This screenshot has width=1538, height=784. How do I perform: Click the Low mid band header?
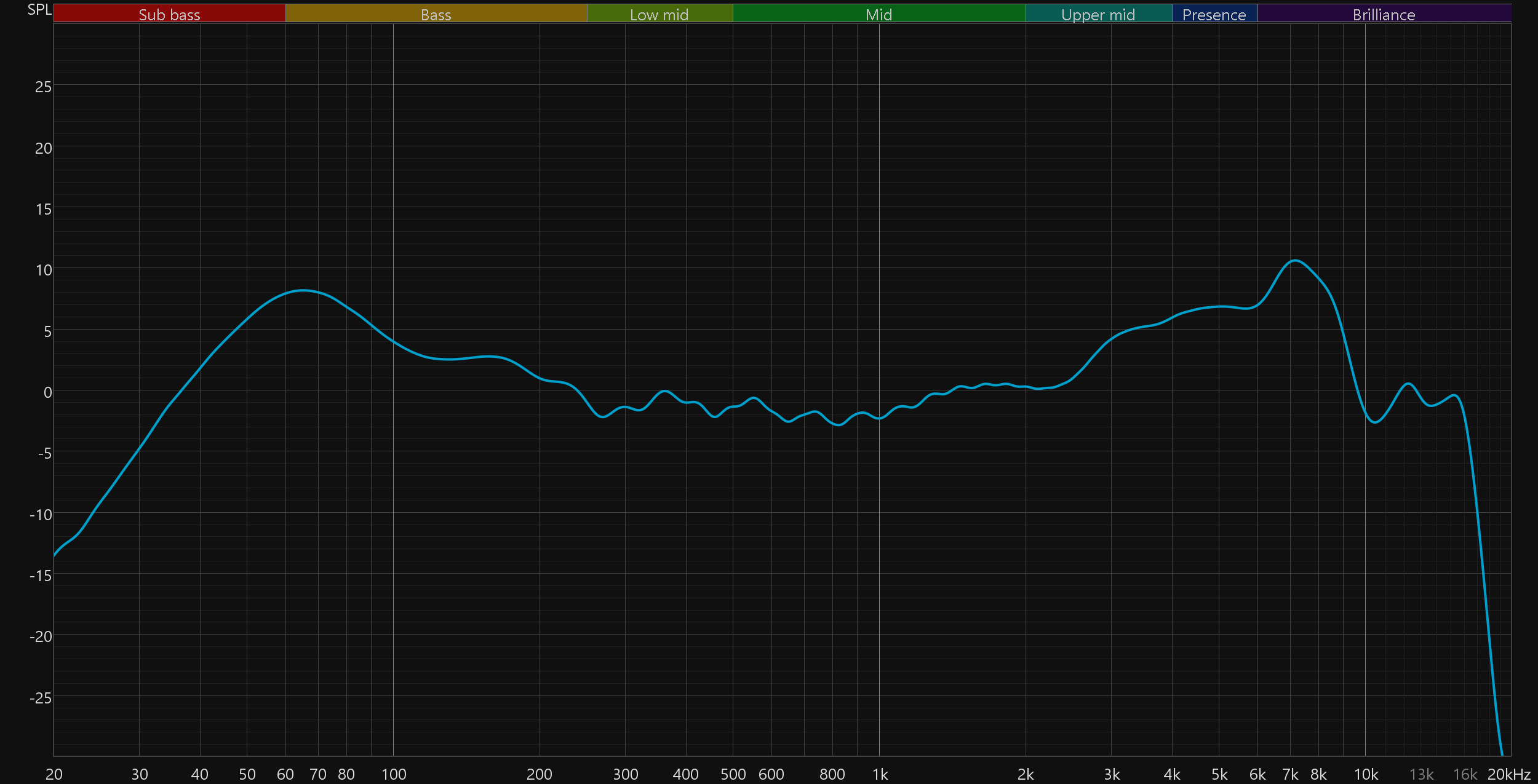coord(659,14)
